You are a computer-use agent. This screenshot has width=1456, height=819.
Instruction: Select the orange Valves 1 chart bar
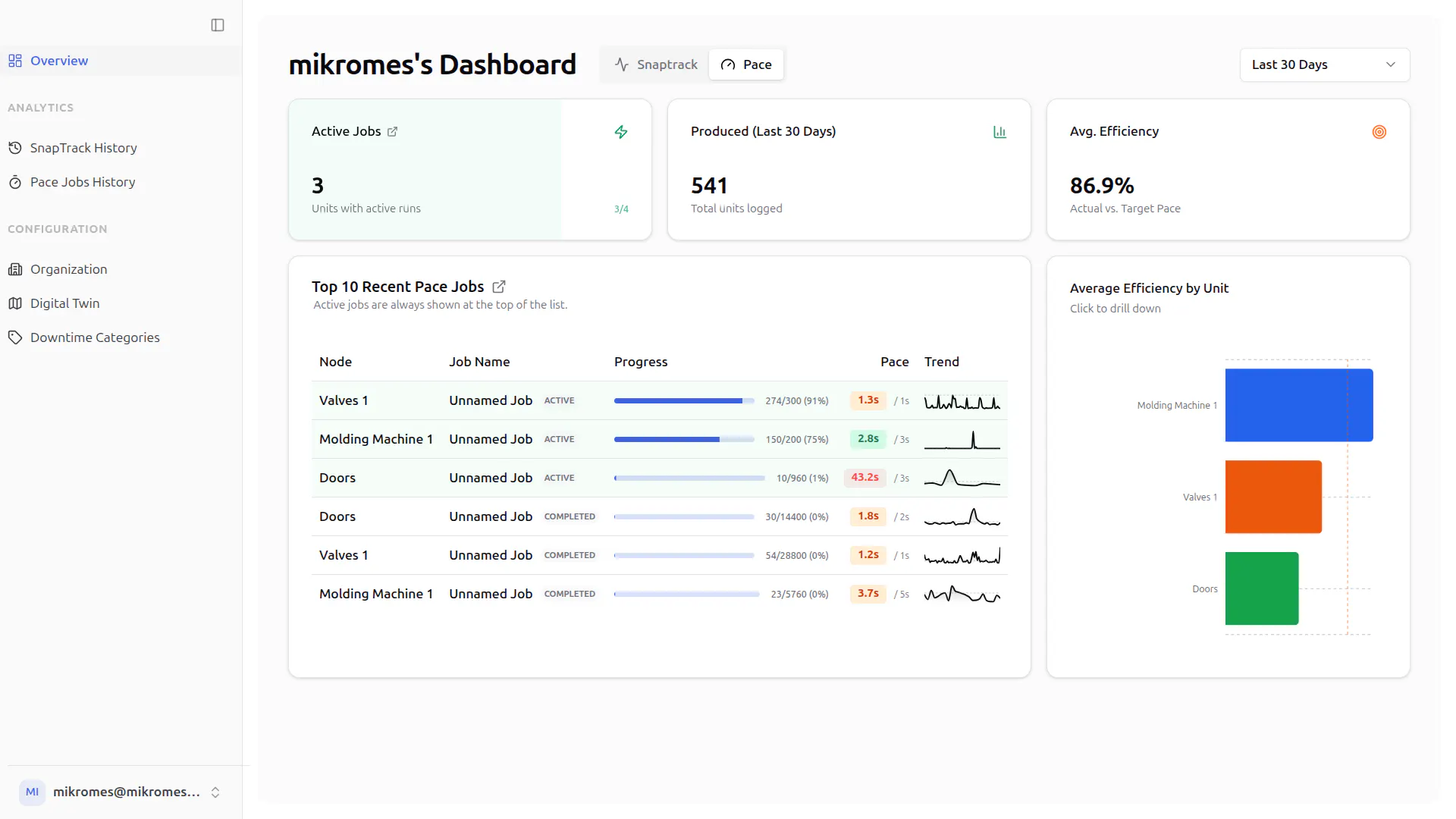(1273, 497)
